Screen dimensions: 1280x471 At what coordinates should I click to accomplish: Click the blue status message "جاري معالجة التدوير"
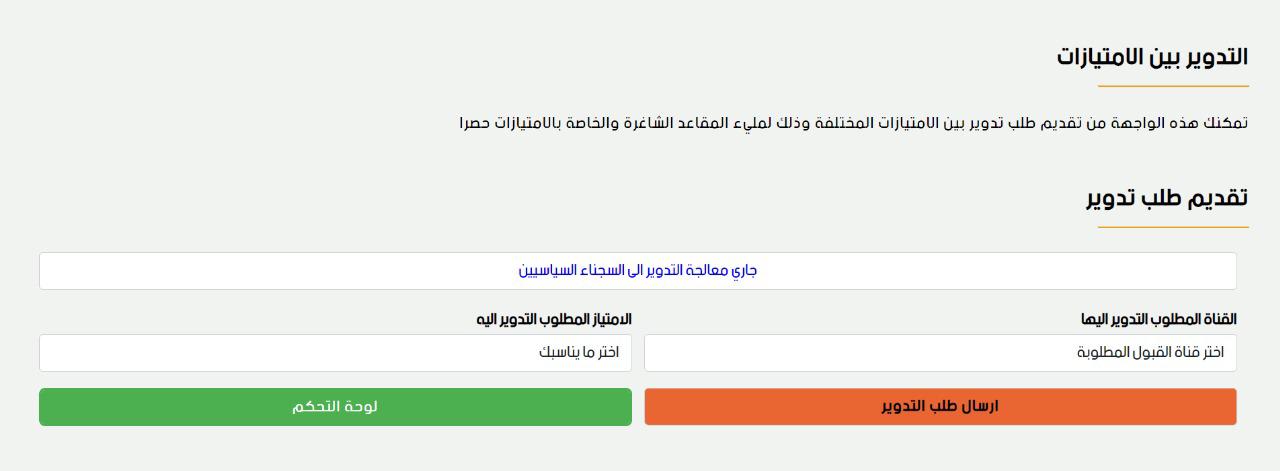click(638, 271)
